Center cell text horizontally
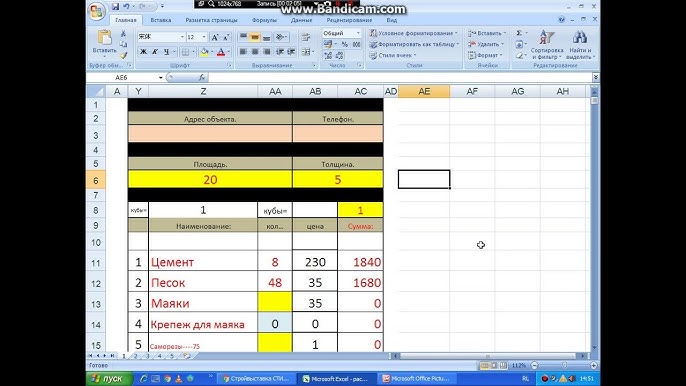Screen dimensions: 686x386 coord(255,52)
